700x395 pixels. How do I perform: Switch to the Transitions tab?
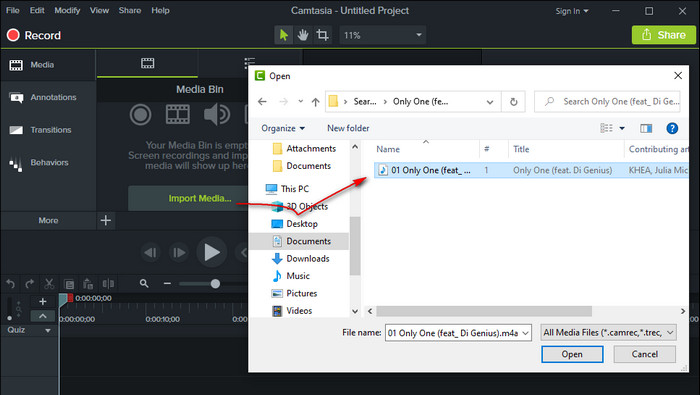(x=48, y=130)
